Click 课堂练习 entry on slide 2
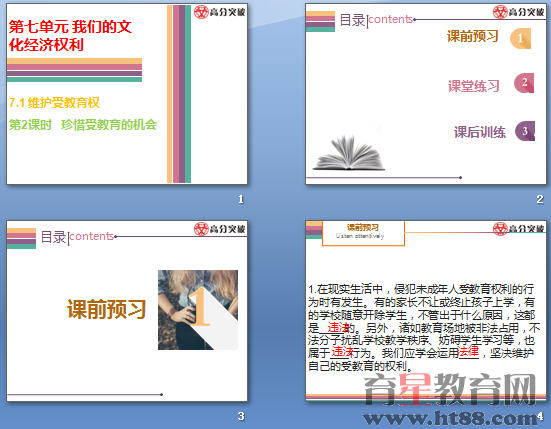The height and width of the screenshot is (429, 551). pos(474,86)
